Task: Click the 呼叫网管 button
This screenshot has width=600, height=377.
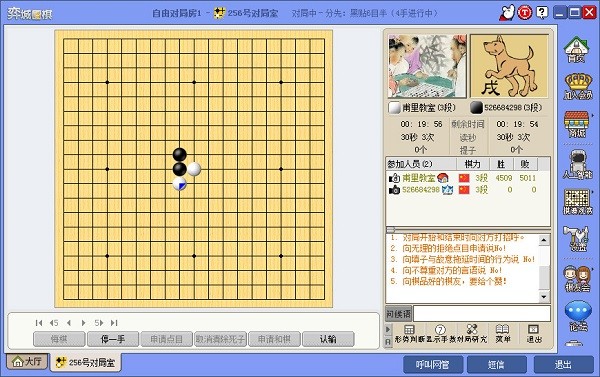Action: click(x=433, y=365)
